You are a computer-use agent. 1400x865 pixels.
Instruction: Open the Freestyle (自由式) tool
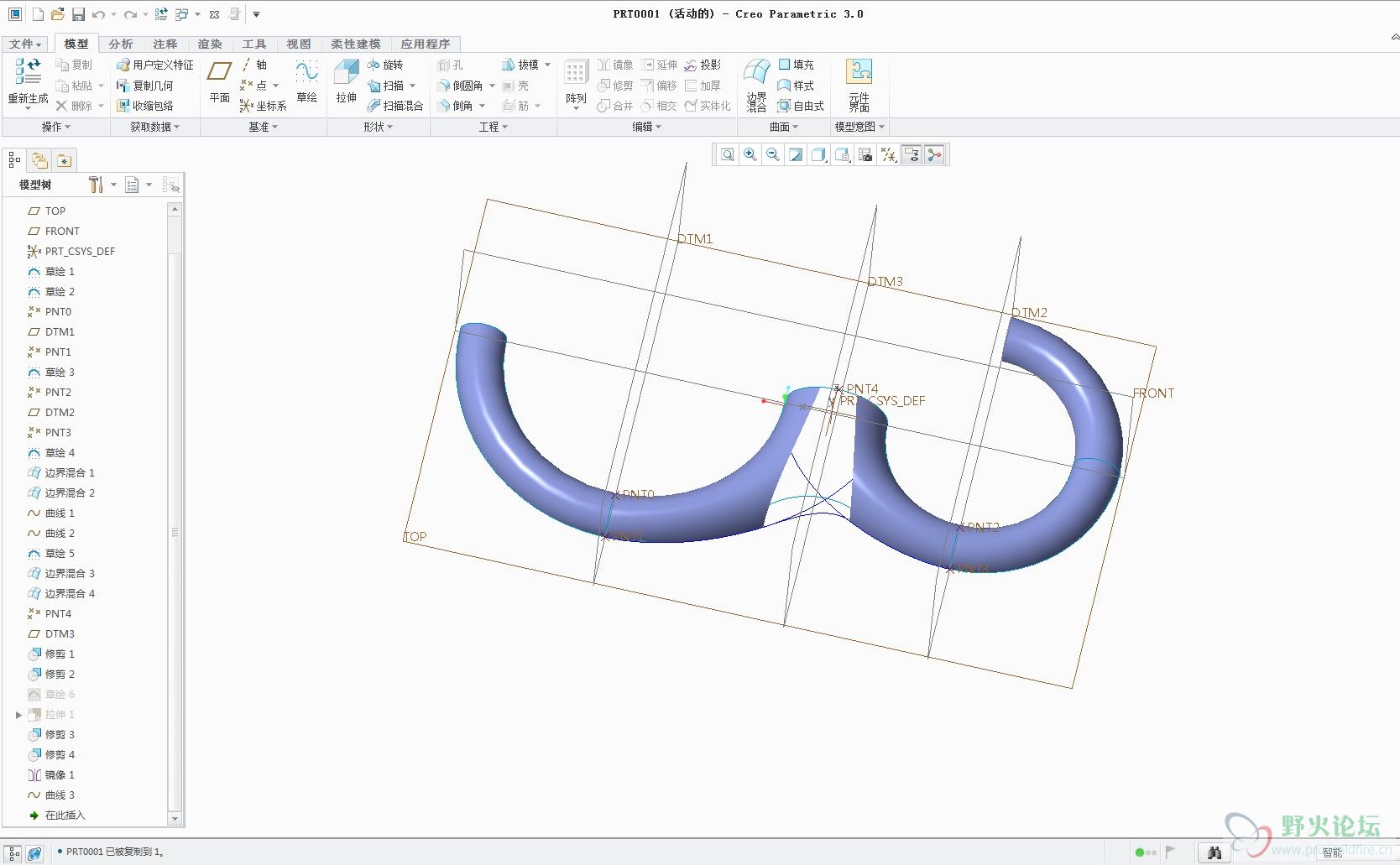pos(801,106)
